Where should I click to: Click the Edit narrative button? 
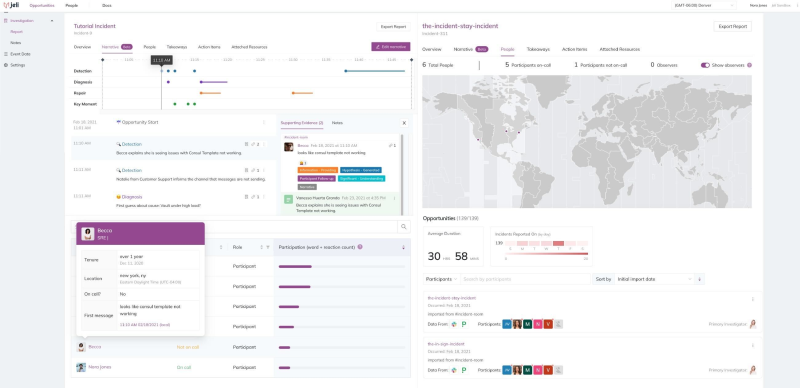391,46
